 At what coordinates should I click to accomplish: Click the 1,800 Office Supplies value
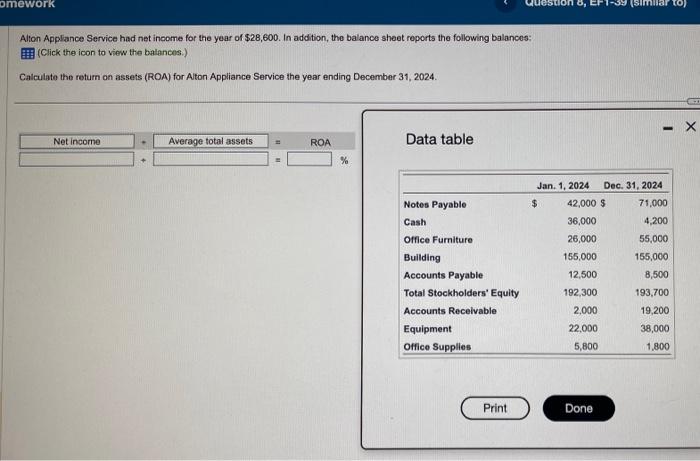(658, 346)
